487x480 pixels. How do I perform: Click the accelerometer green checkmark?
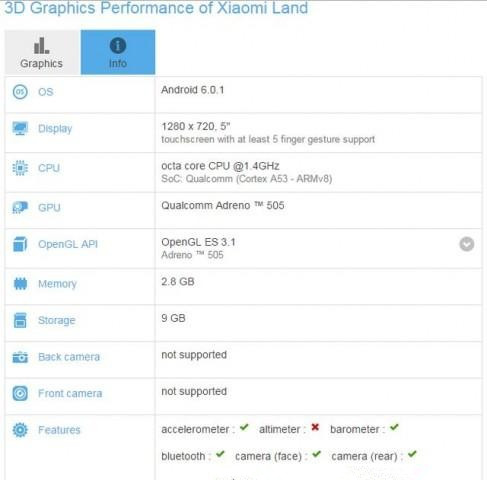pyautogui.click(x=244, y=427)
